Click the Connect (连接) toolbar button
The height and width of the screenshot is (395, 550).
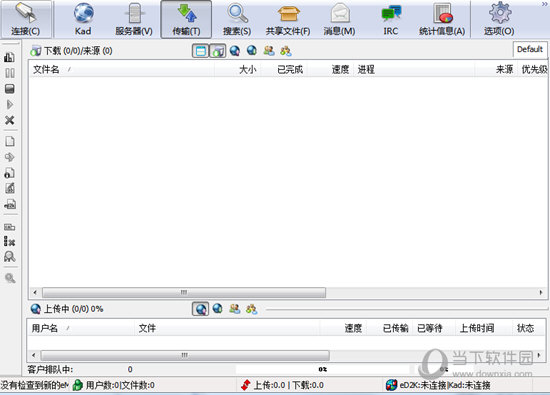coord(26,19)
